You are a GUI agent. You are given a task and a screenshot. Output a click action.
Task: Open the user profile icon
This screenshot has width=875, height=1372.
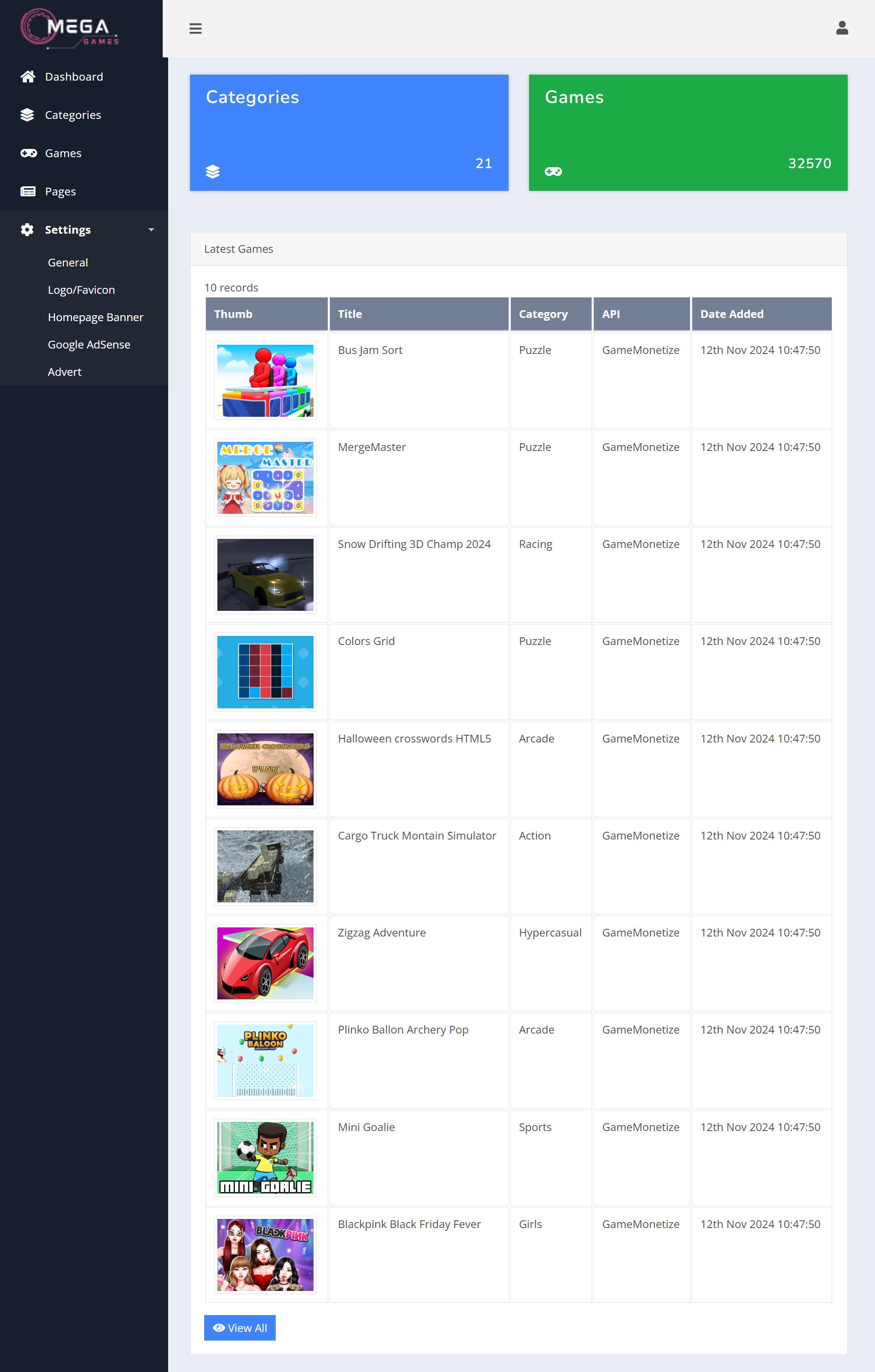click(841, 28)
